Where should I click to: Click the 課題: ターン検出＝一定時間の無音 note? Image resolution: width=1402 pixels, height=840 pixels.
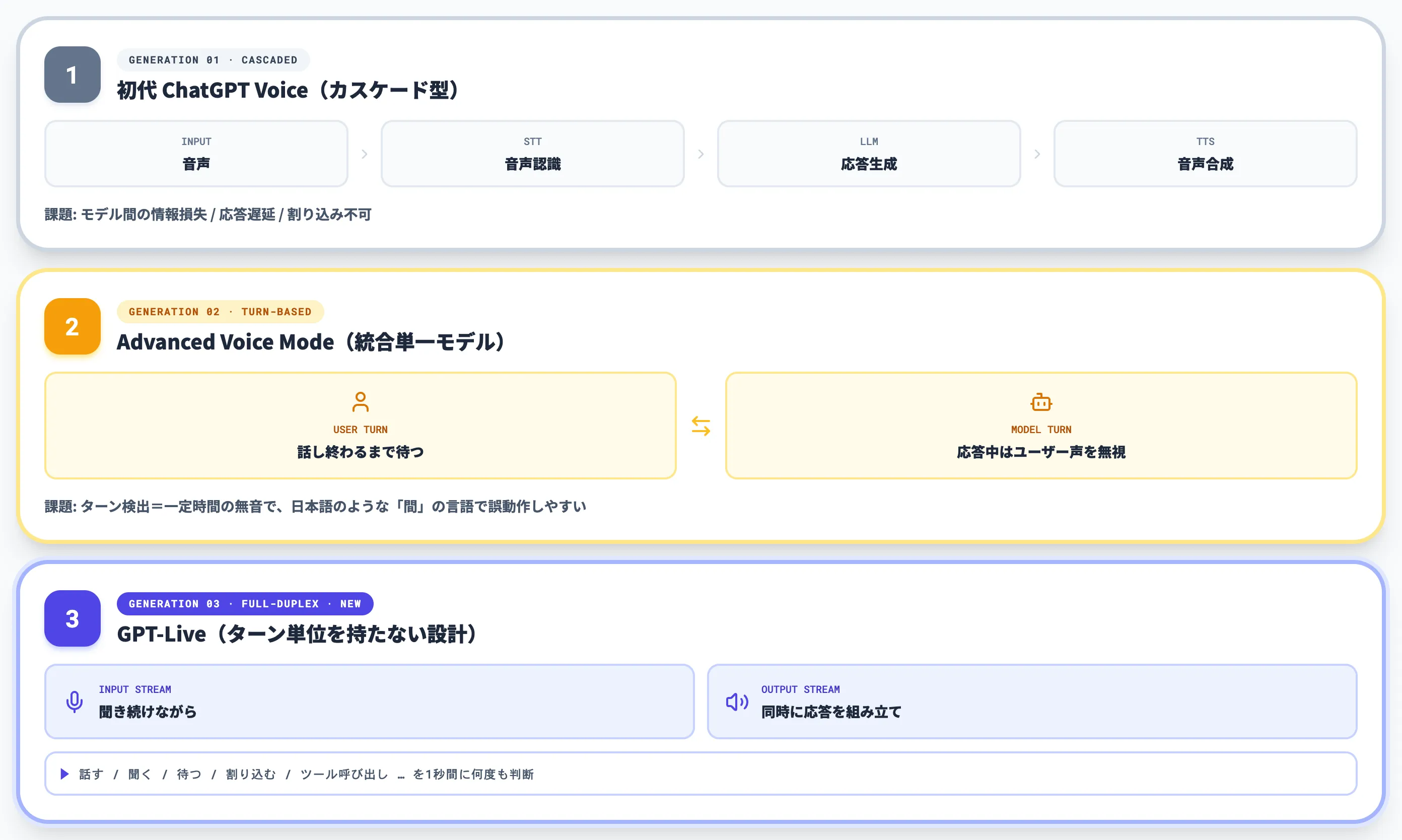pyautogui.click(x=315, y=506)
